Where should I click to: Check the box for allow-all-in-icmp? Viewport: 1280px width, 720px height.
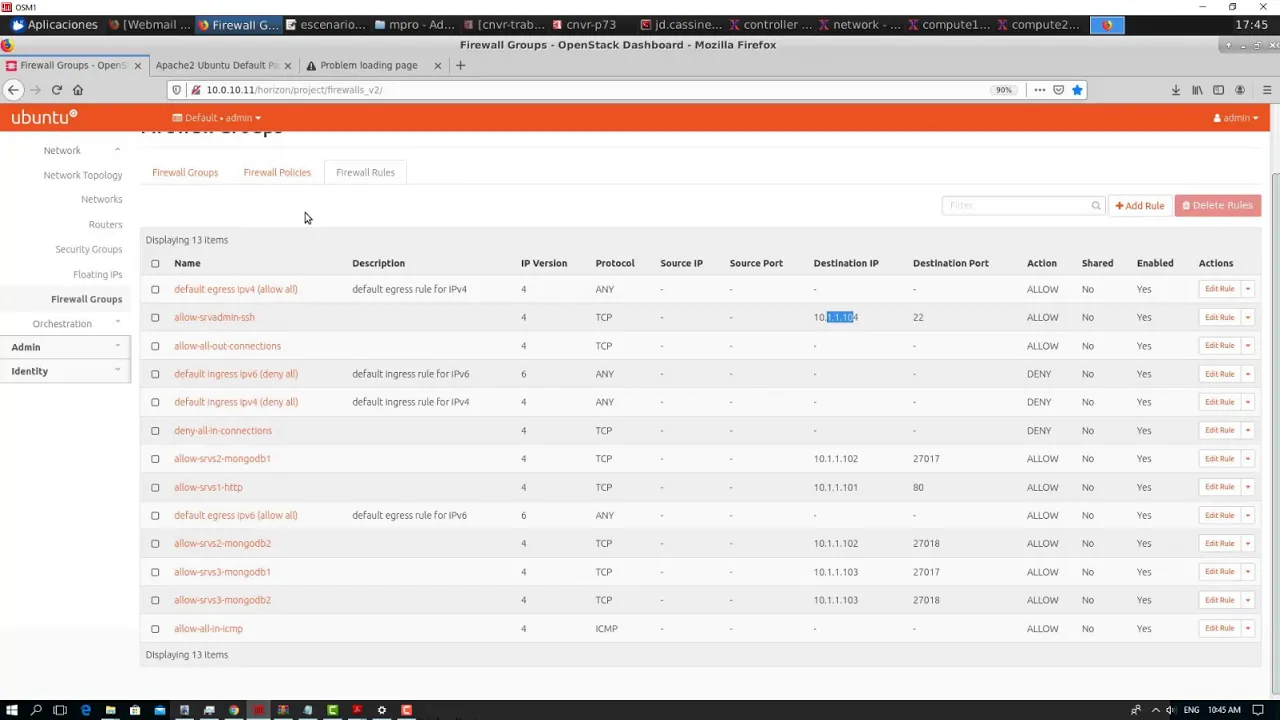click(155, 629)
